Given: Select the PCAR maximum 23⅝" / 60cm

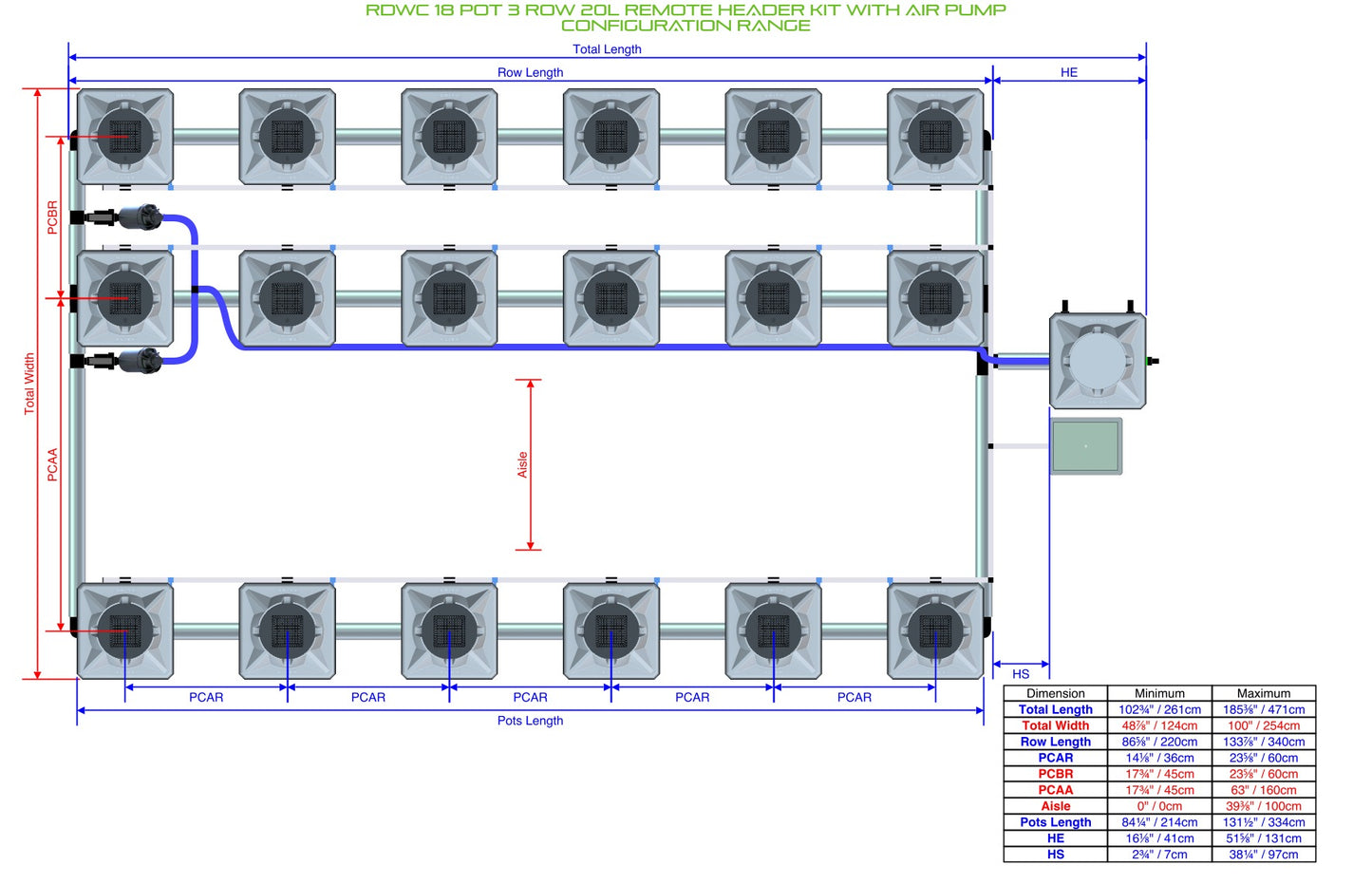Looking at the screenshot, I should tap(1264, 759).
